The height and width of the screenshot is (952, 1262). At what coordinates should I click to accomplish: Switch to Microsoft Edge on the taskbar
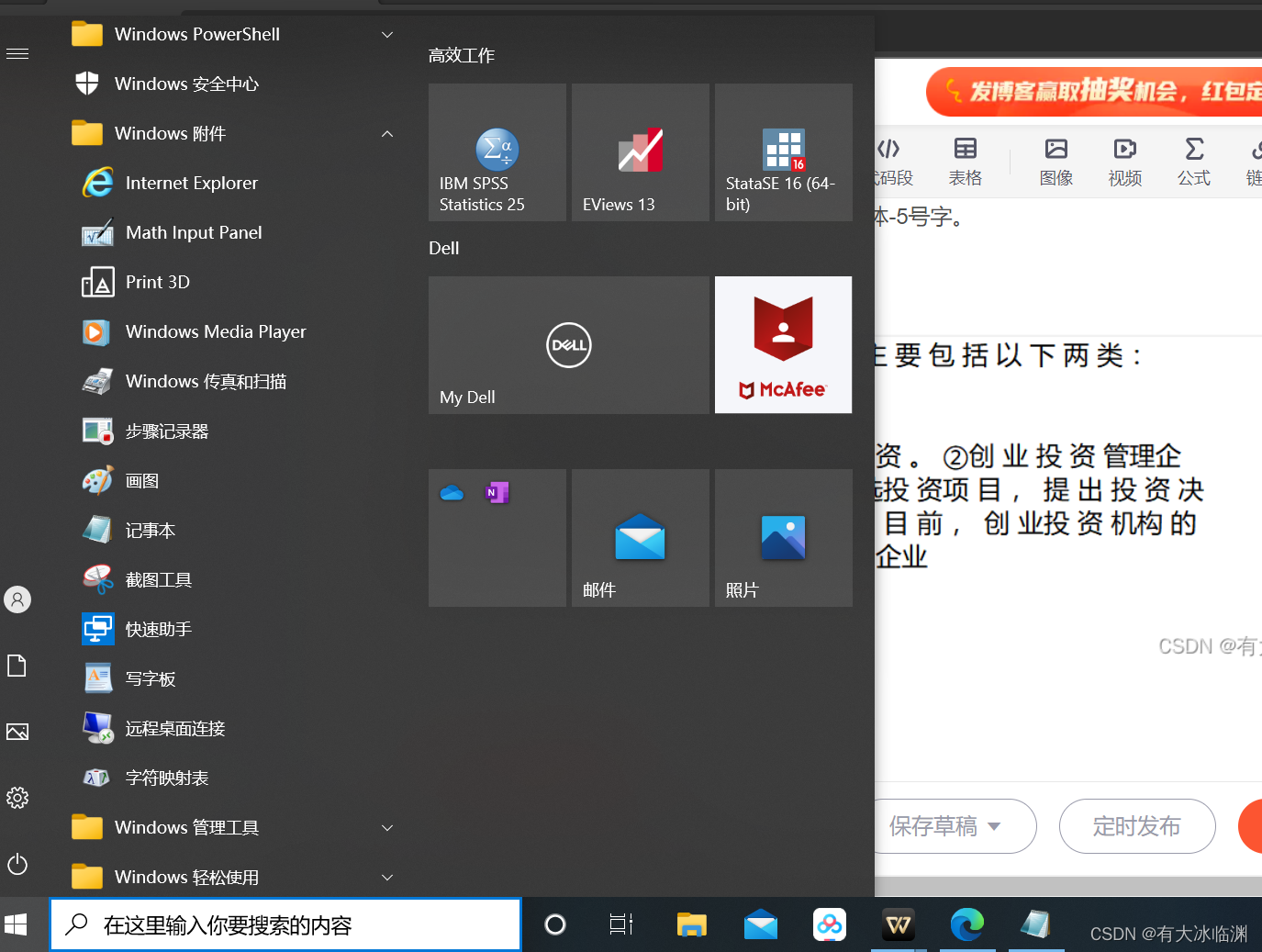(x=967, y=924)
